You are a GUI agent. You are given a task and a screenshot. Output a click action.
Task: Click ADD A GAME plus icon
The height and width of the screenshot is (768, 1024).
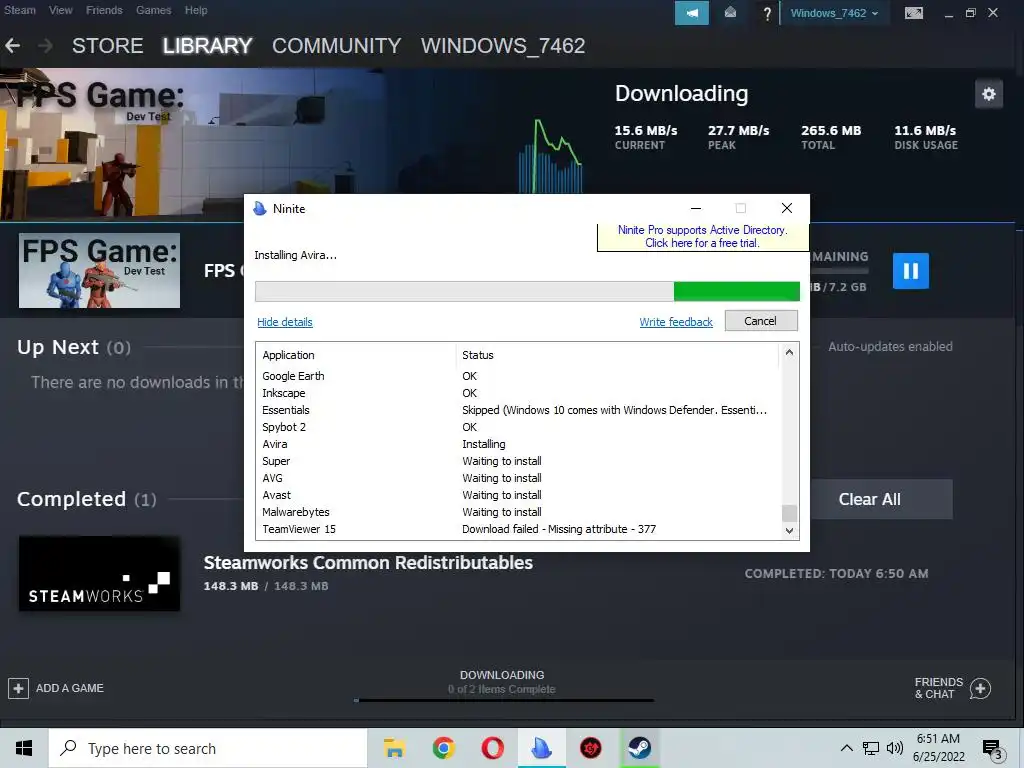click(18, 688)
